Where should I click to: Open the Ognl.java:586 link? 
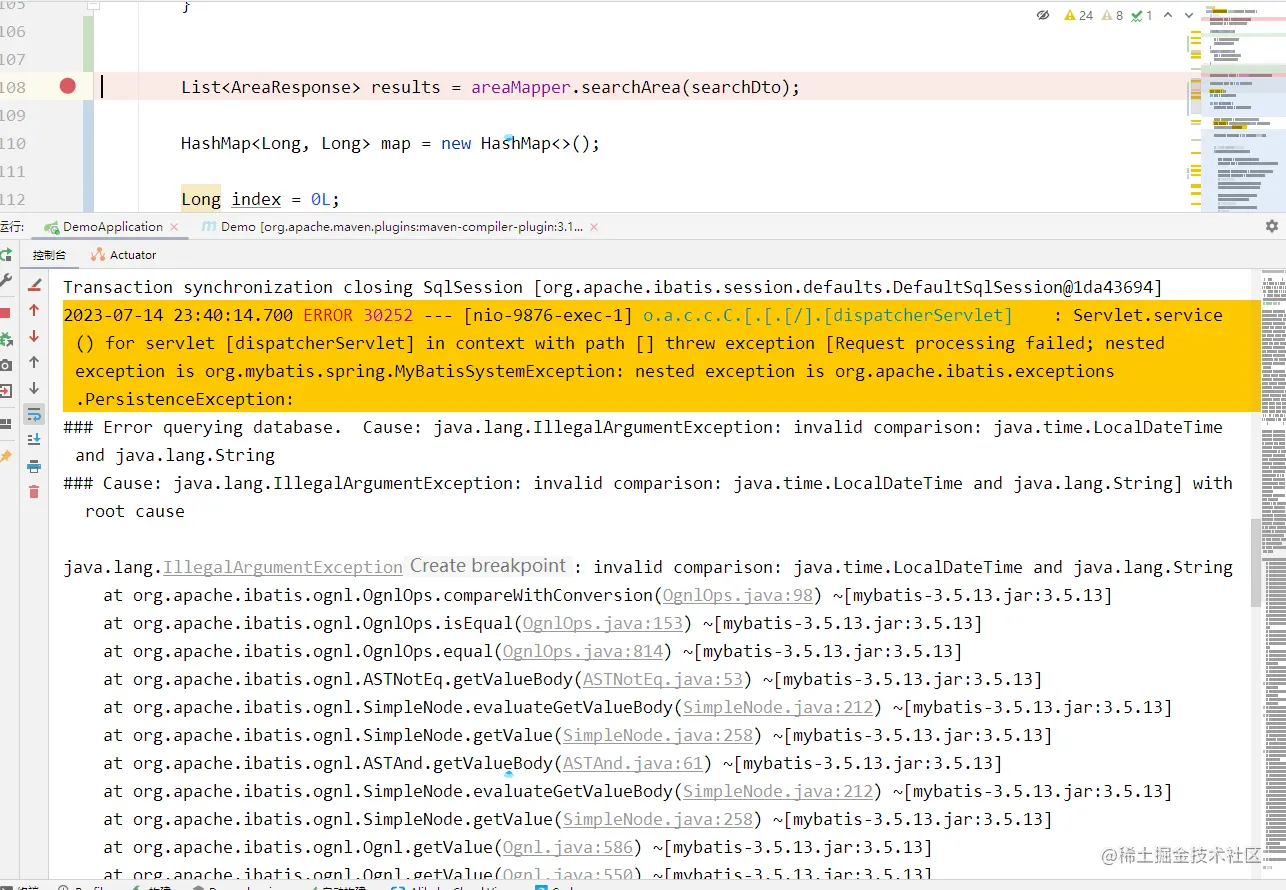coord(567,847)
